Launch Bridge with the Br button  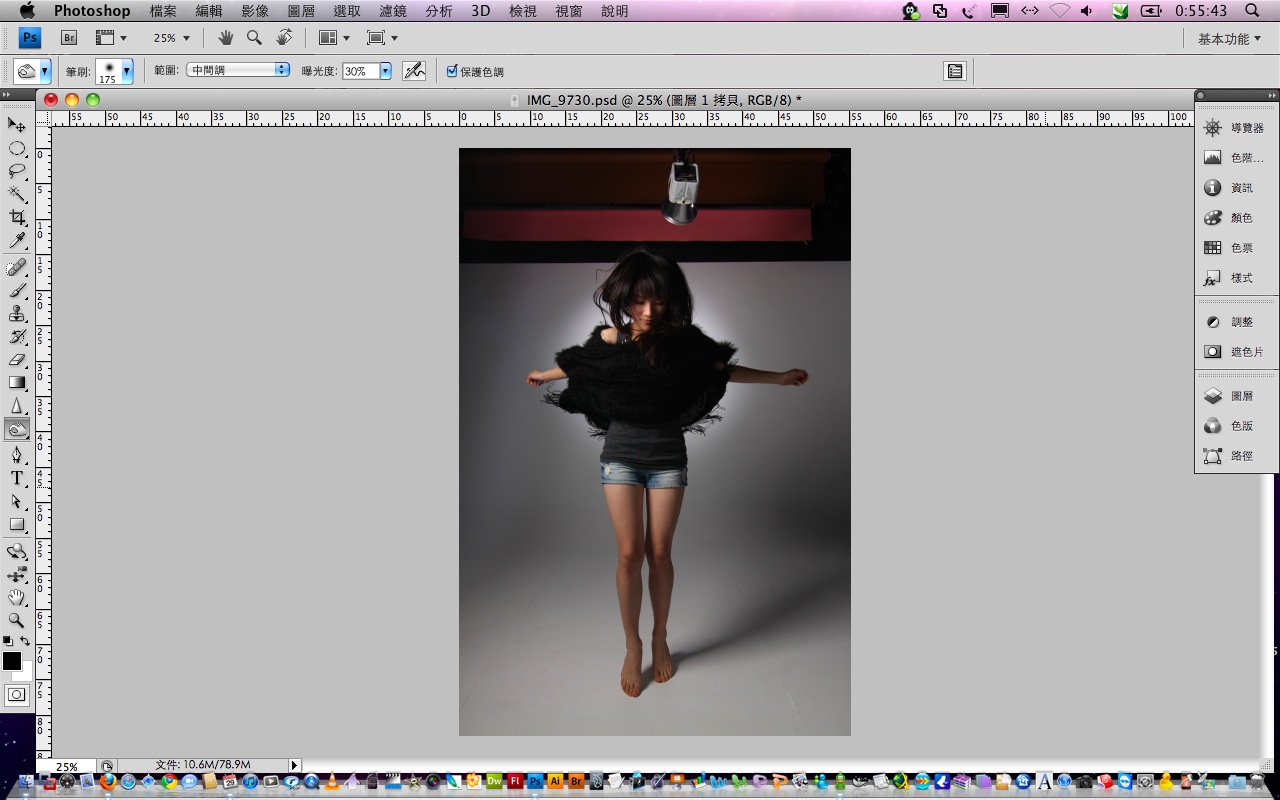click(69, 38)
